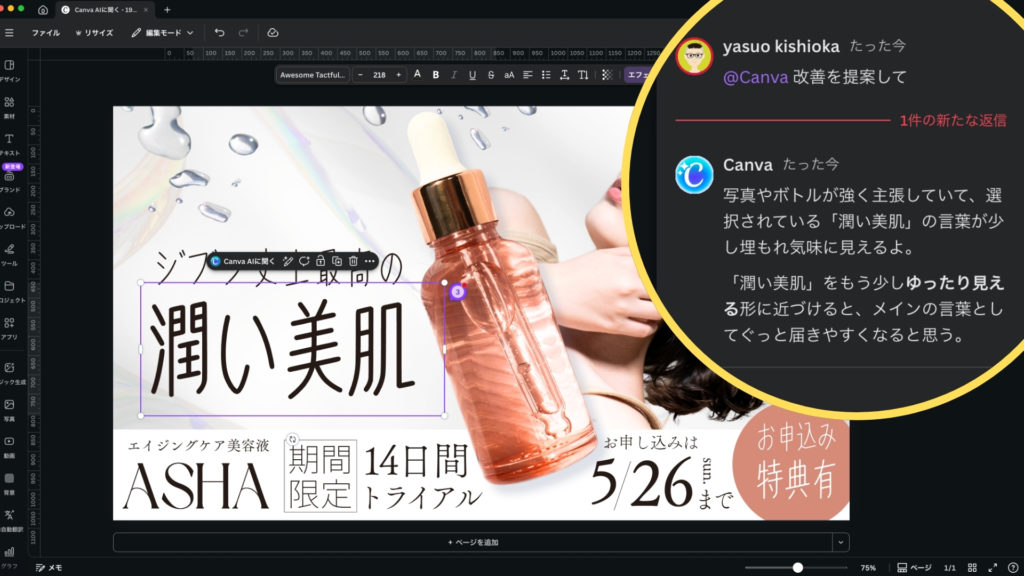This screenshot has height=576, width=1024.
Task: Expand the chevron beside ページを追加
Action: 841,542
